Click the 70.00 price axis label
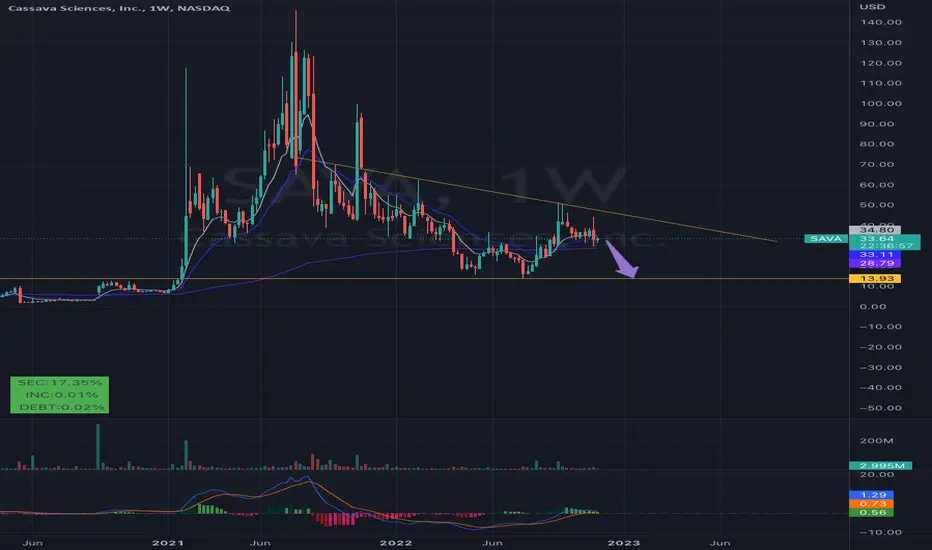Image resolution: width=932 pixels, height=550 pixels. 877,164
